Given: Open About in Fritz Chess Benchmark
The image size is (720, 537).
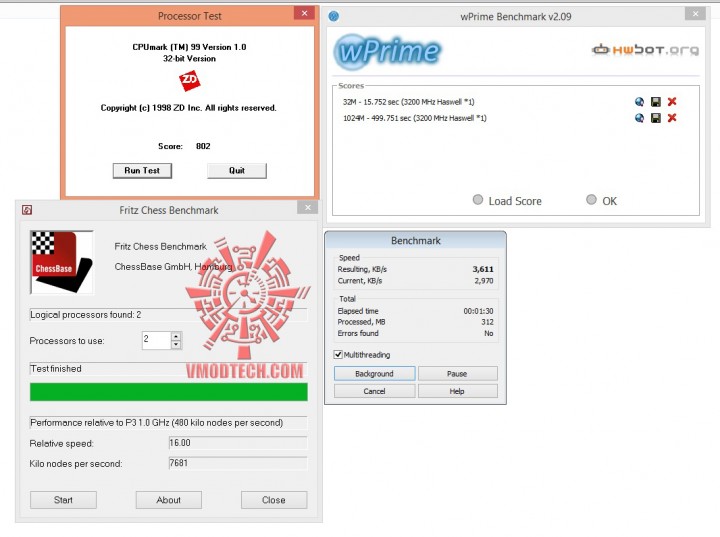Looking at the screenshot, I should 169,500.
